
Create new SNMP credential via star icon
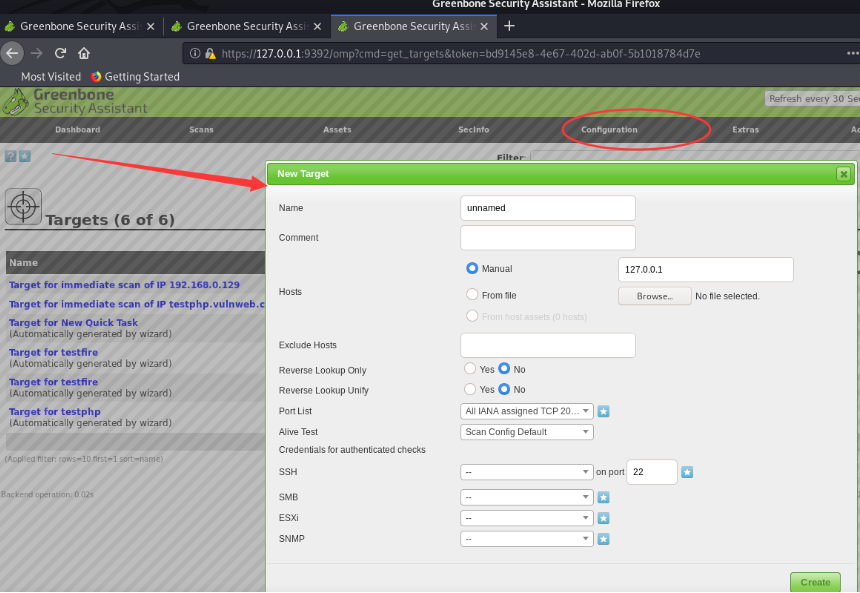[603, 539]
